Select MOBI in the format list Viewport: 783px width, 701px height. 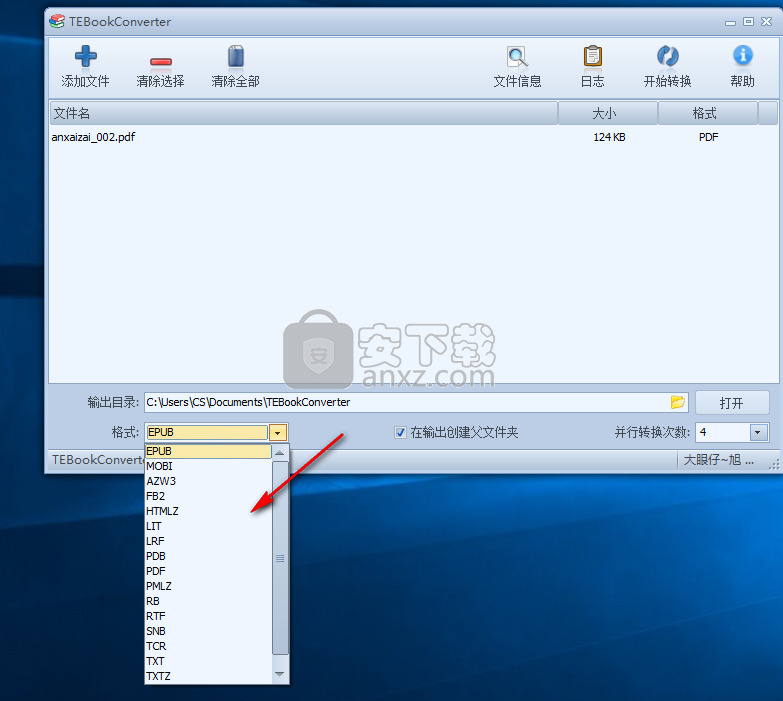[x=208, y=466]
